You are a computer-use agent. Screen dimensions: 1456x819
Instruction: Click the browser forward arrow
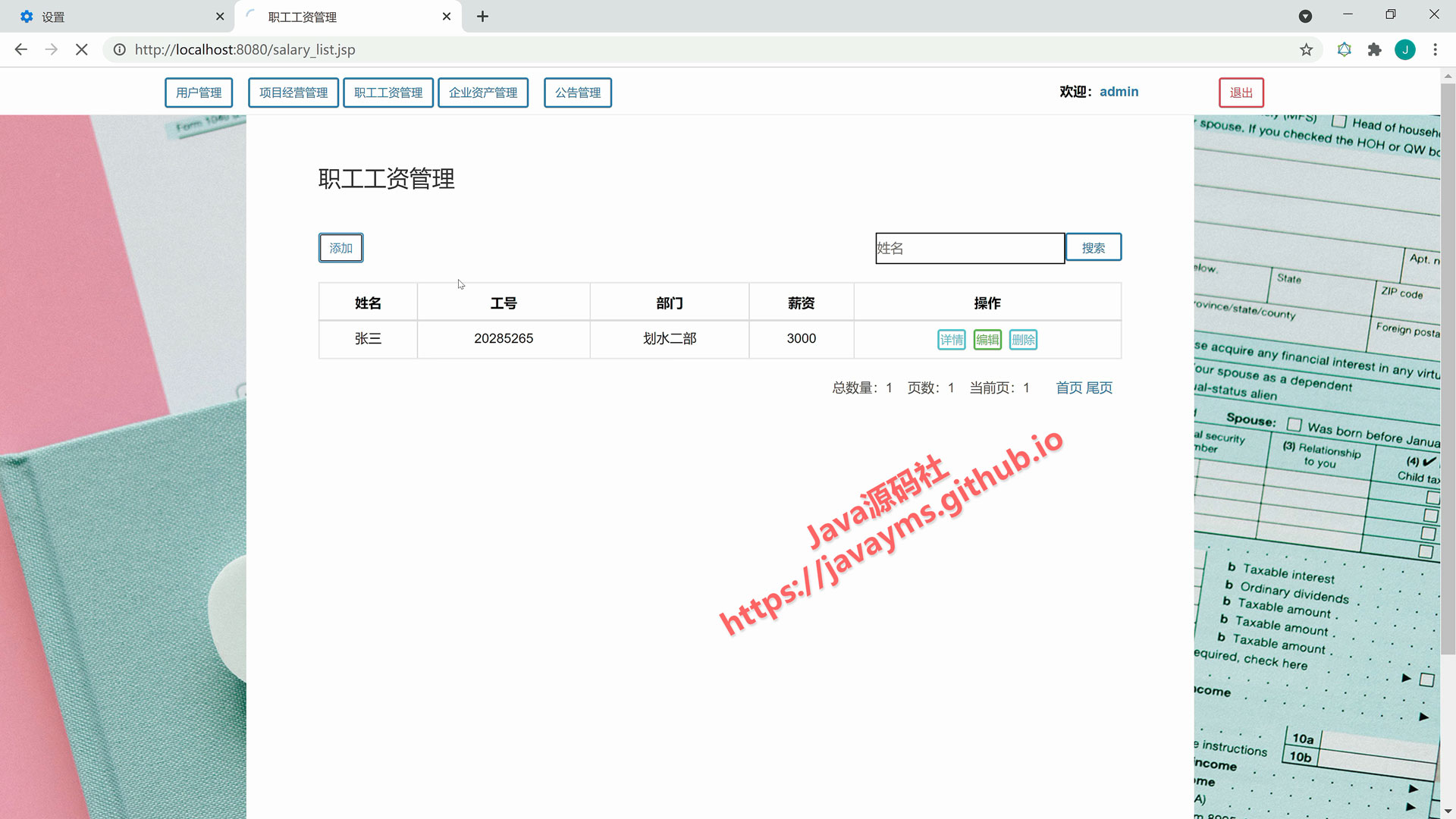(51, 49)
